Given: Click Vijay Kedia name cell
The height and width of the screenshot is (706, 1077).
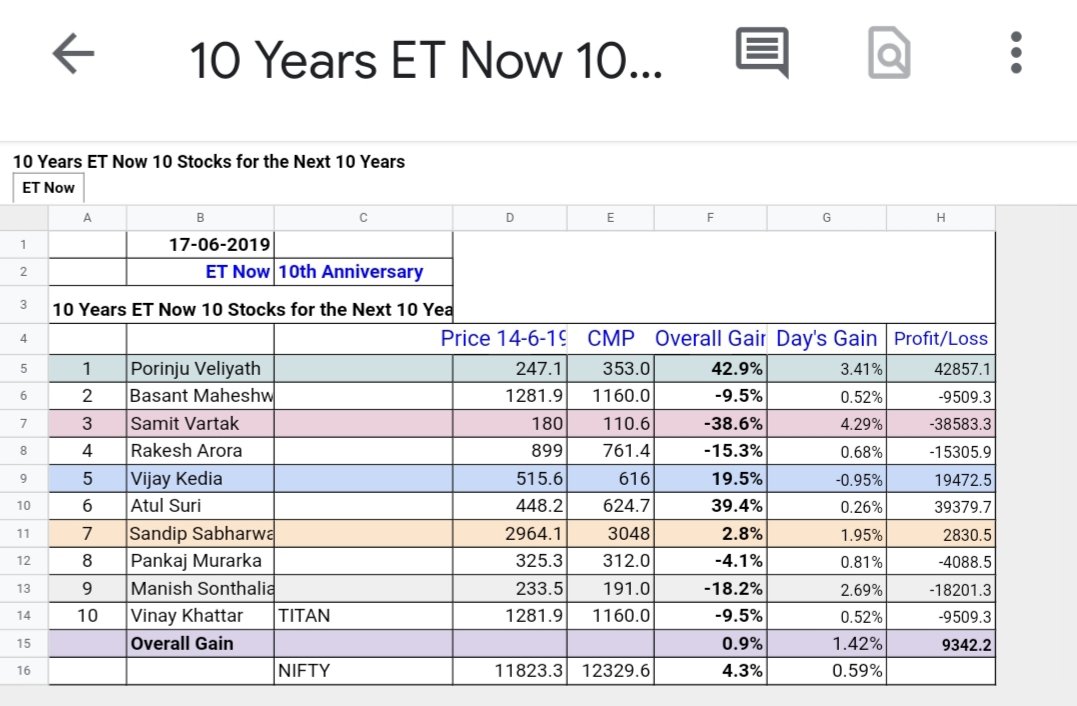Looking at the screenshot, I should (x=200, y=478).
